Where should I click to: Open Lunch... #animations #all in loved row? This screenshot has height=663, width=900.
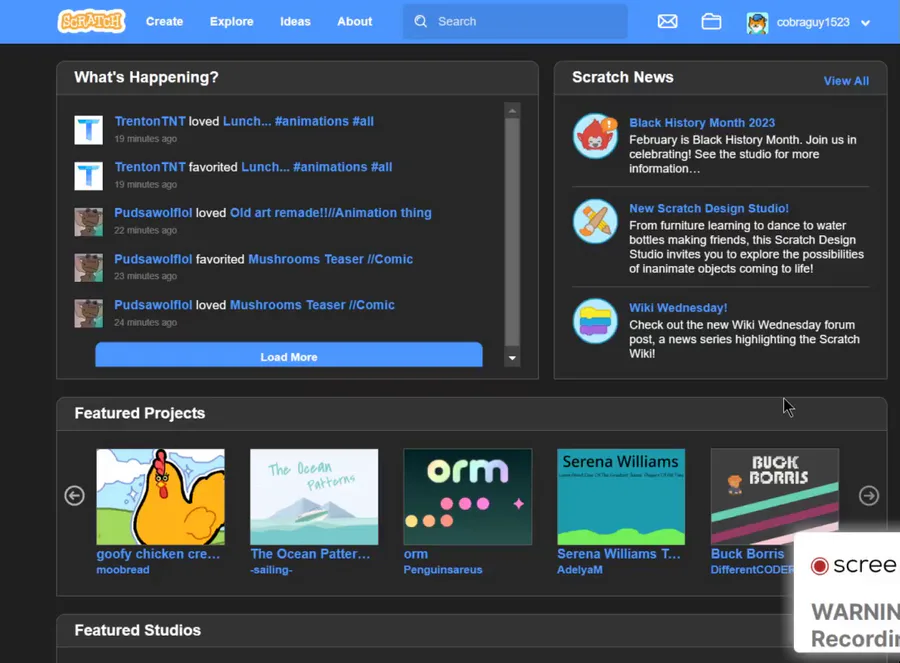tap(298, 121)
